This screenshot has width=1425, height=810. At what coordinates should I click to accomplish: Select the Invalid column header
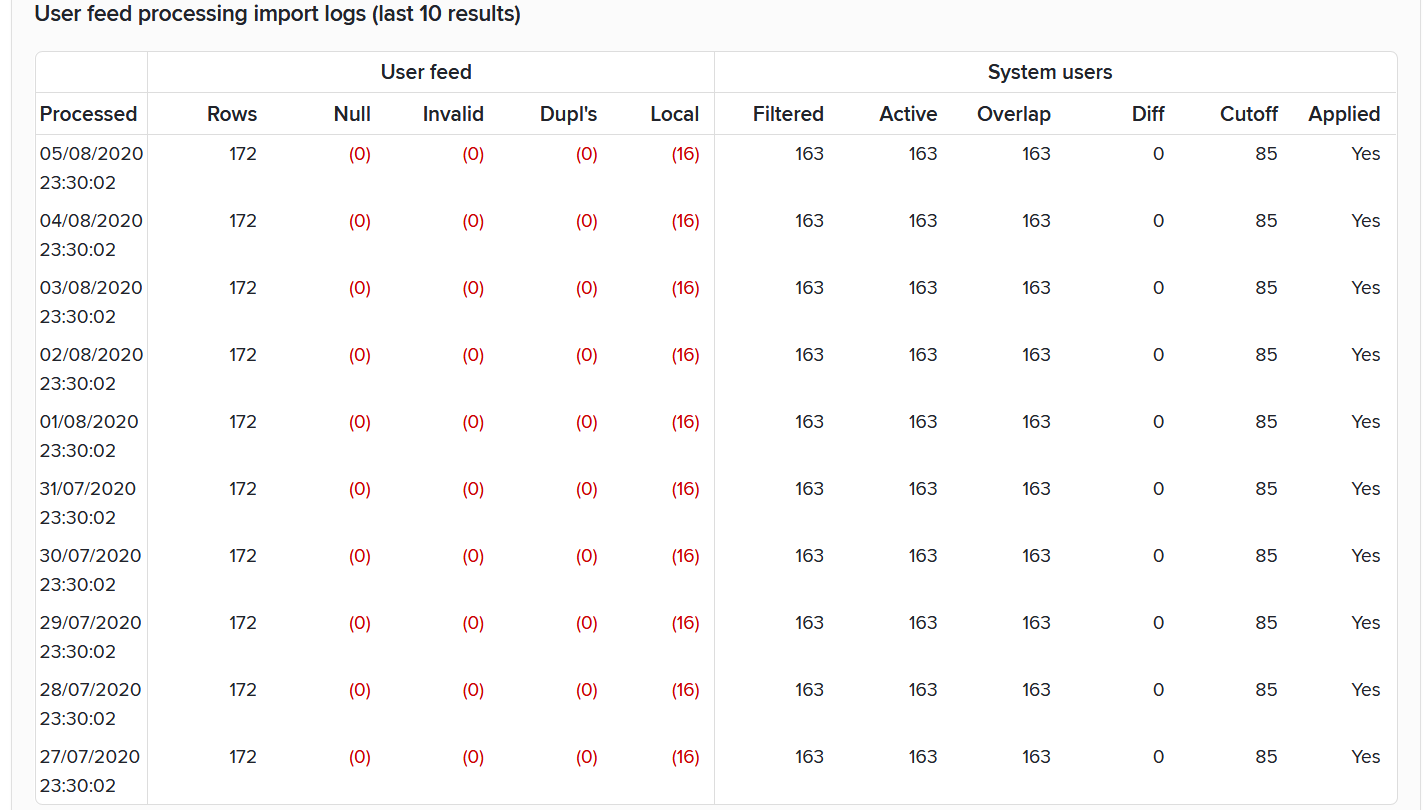[453, 114]
